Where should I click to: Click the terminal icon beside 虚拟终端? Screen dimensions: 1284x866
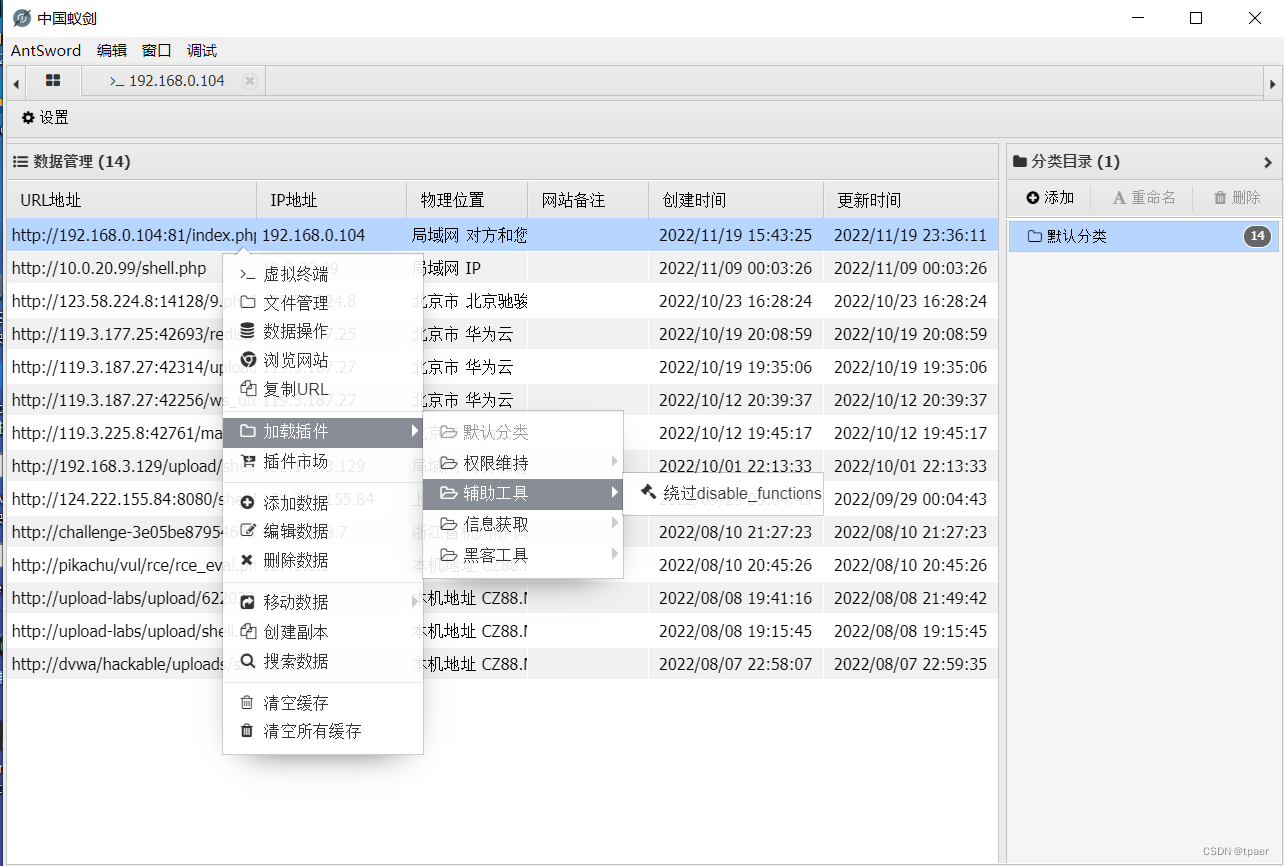click(x=247, y=274)
